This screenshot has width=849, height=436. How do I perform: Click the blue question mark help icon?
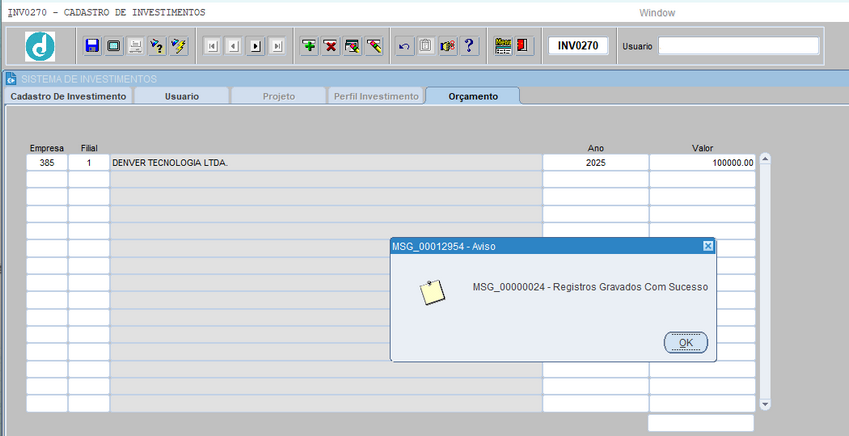coord(469,46)
